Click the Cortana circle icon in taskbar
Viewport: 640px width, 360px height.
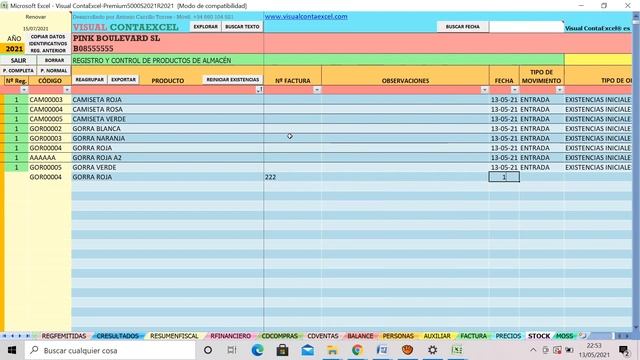208,350
